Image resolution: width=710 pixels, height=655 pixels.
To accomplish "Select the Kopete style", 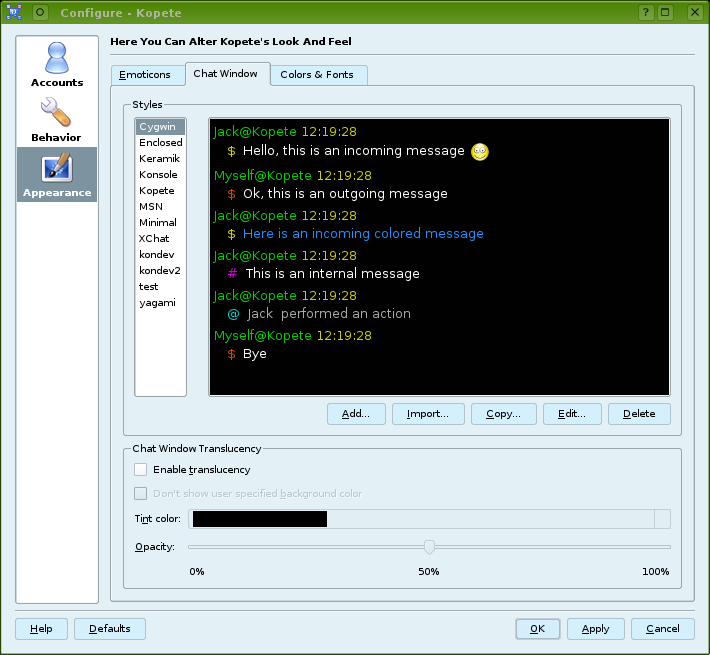I will [x=160, y=191].
